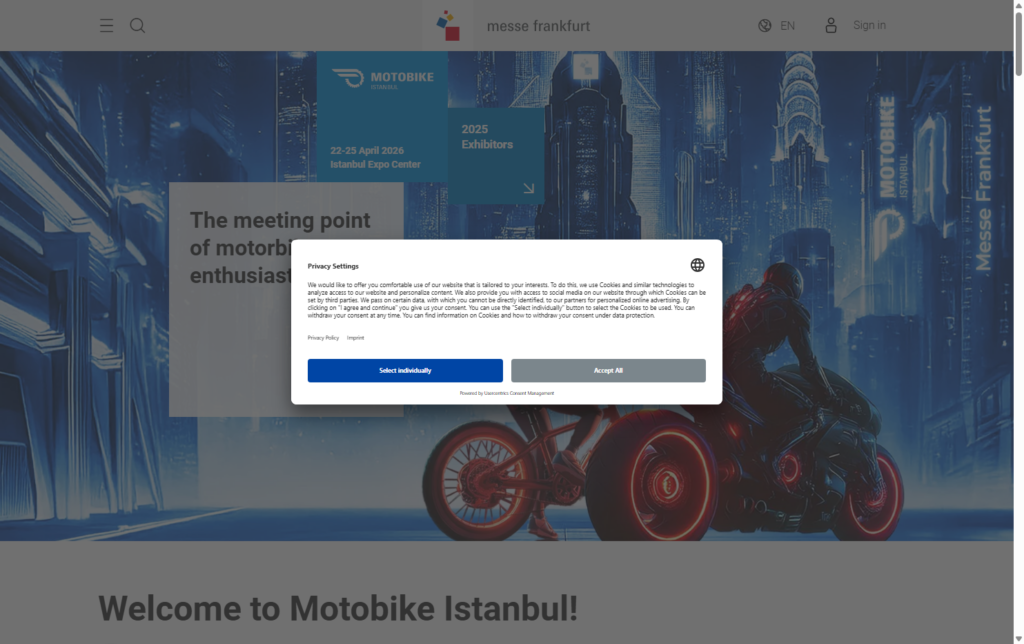
Task: Click the vertical scrollbar thumb
Action: click(1018, 44)
